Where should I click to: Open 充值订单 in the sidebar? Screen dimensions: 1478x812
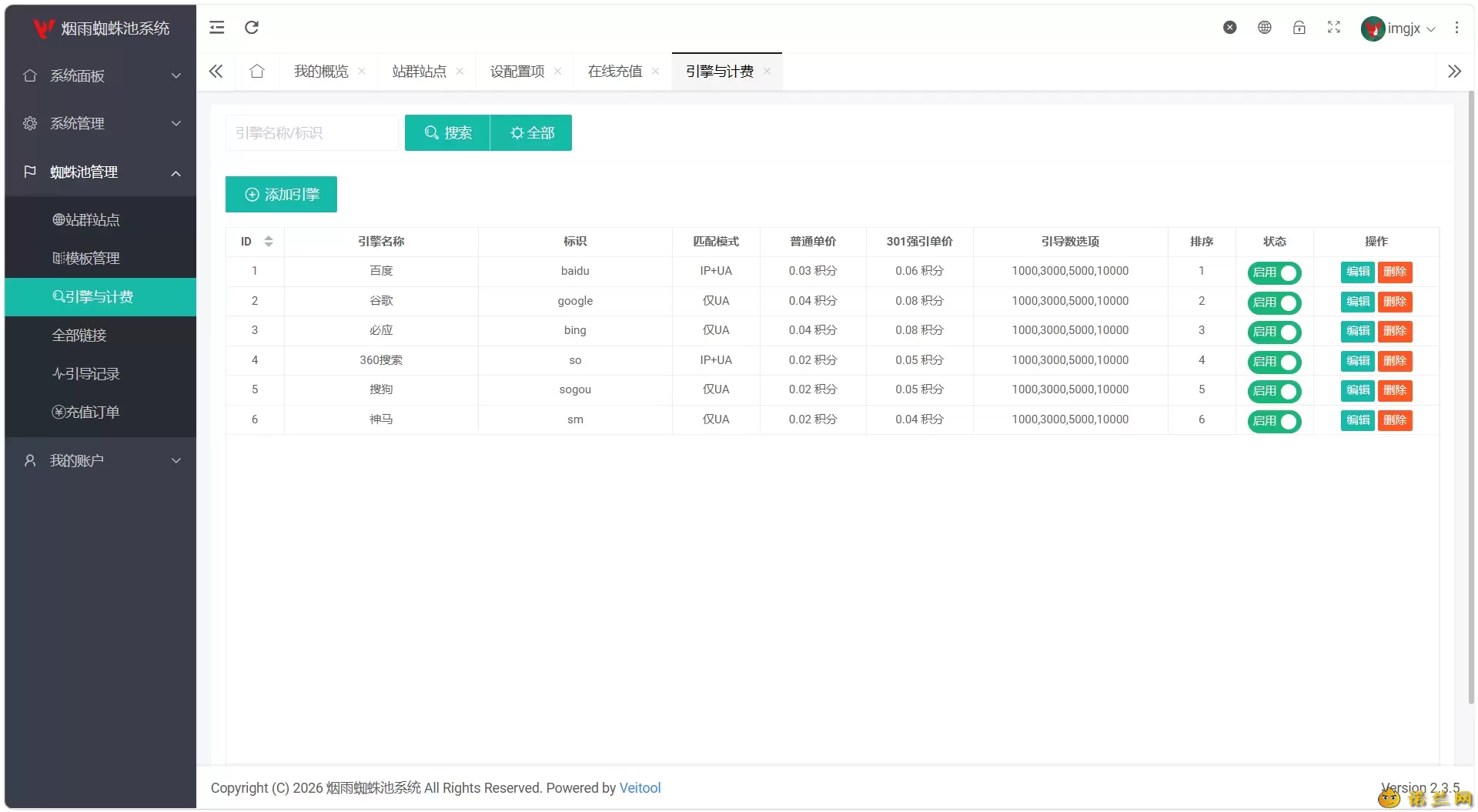[100, 413]
